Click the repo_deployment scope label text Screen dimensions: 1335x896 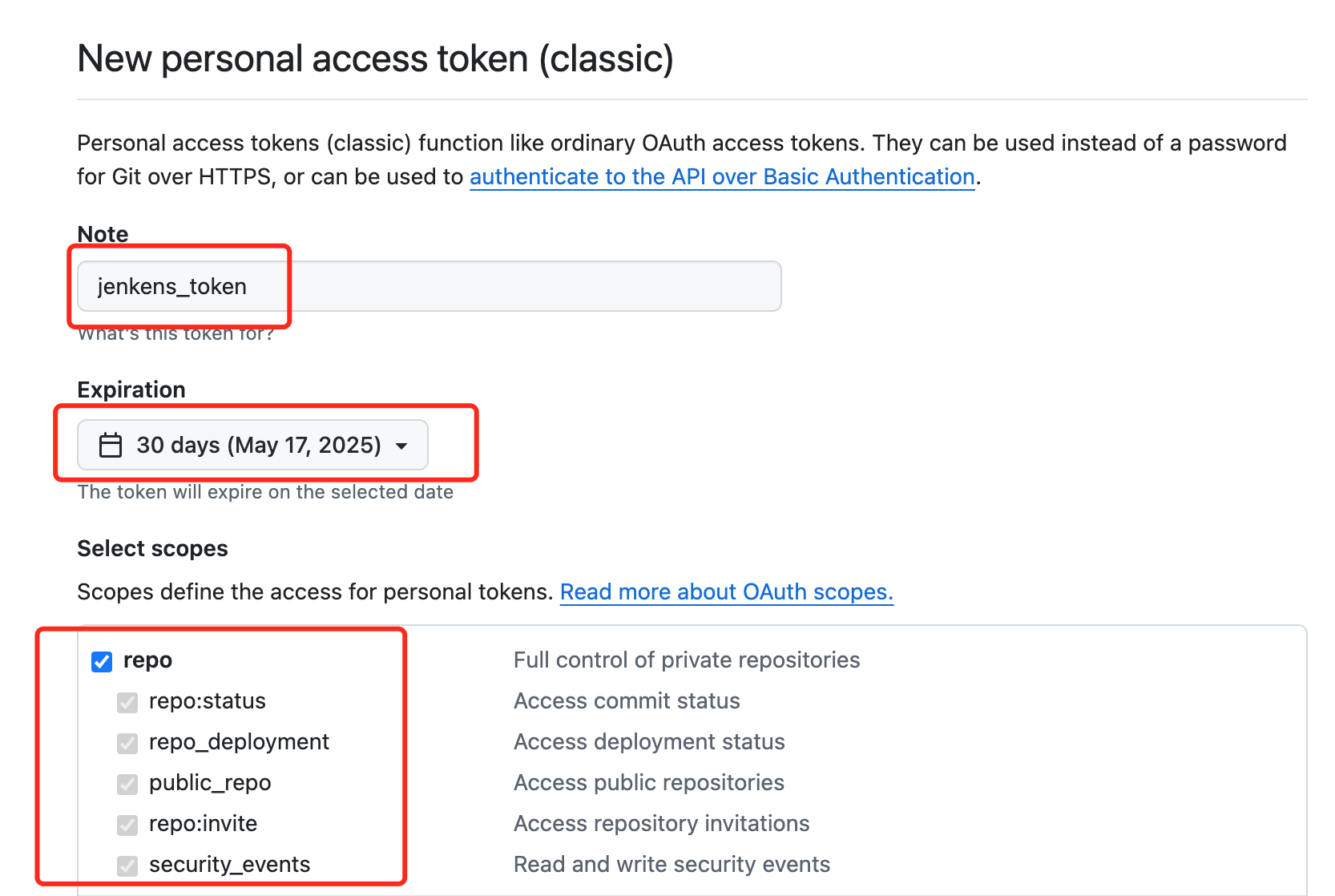pyautogui.click(x=239, y=742)
